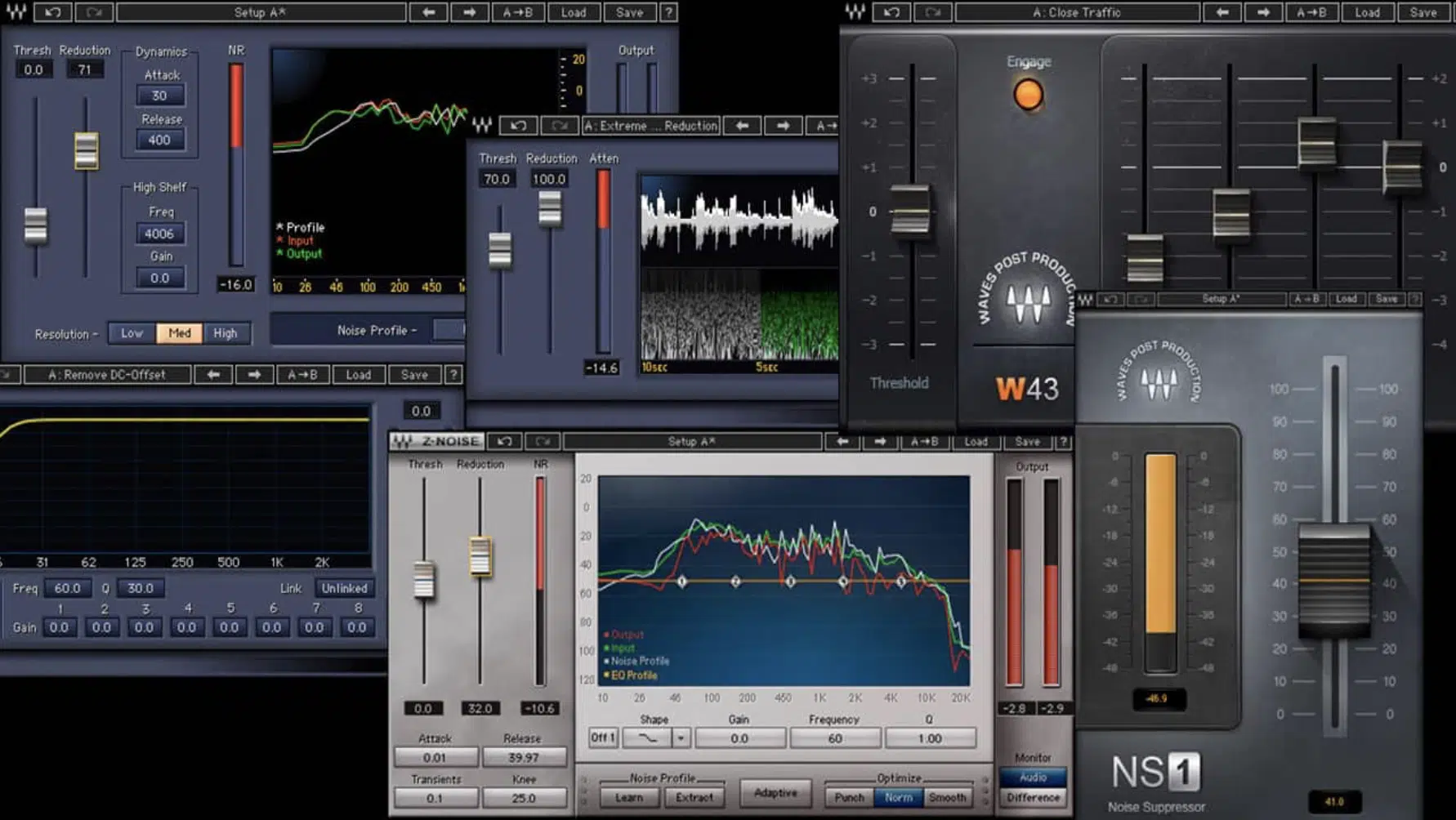Click previous preset arrow in Remove DC-Offset window

(x=213, y=375)
